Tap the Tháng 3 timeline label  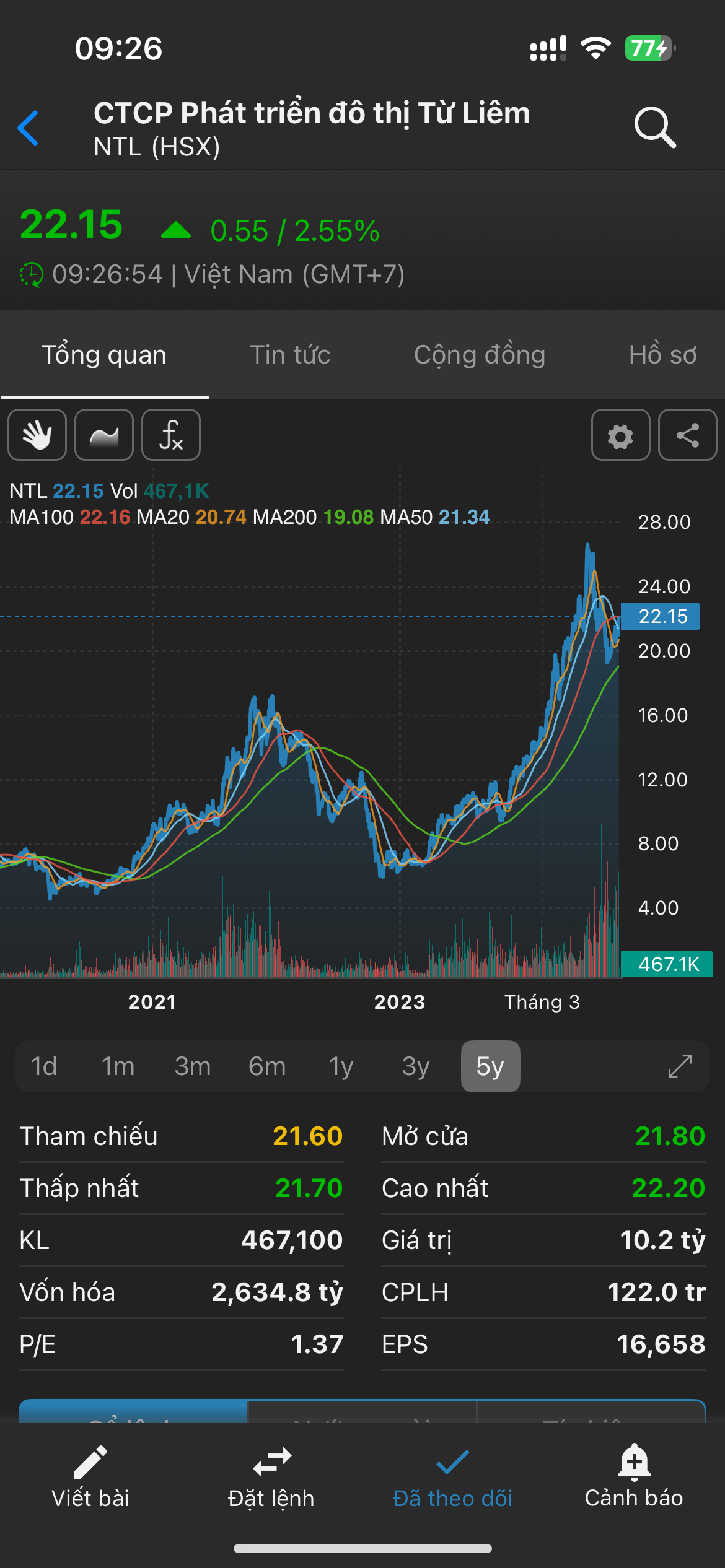click(x=542, y=1002)
